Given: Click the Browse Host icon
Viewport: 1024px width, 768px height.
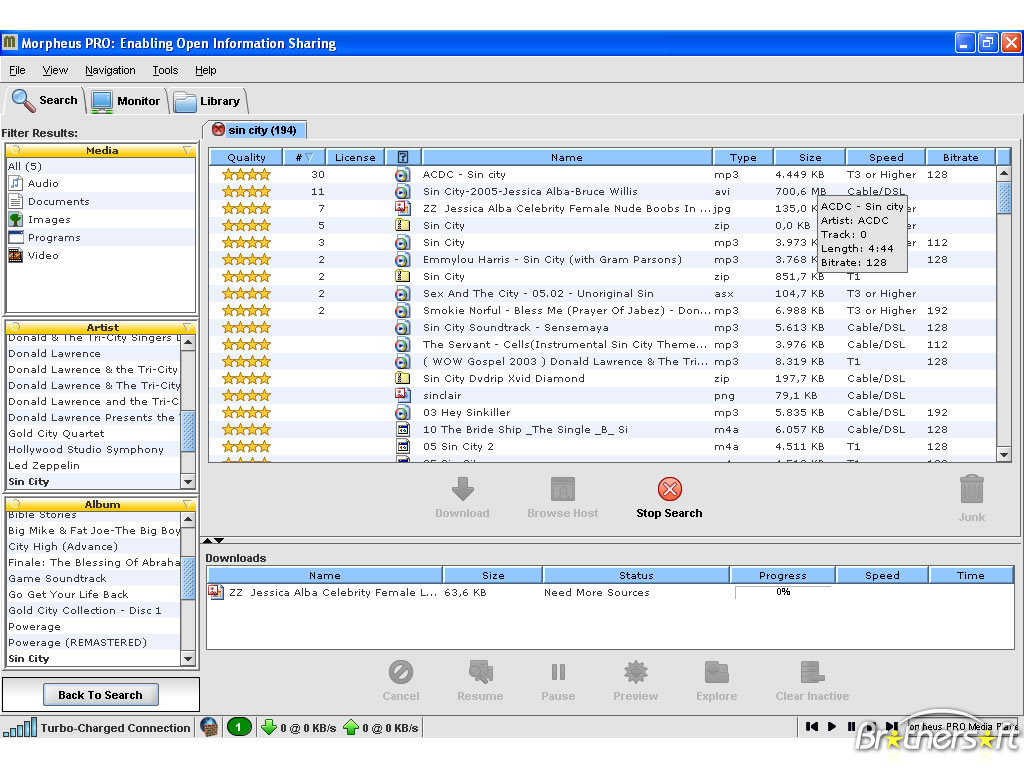Looking at the screenshot, I should click(562, 488).
